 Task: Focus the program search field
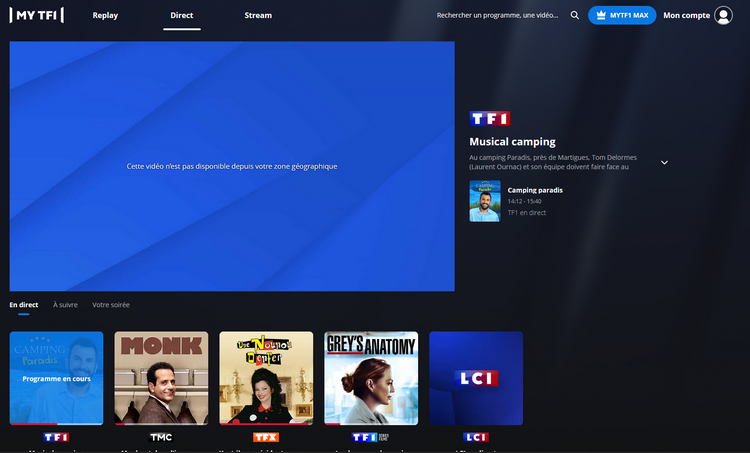click(x=497, y=15)
